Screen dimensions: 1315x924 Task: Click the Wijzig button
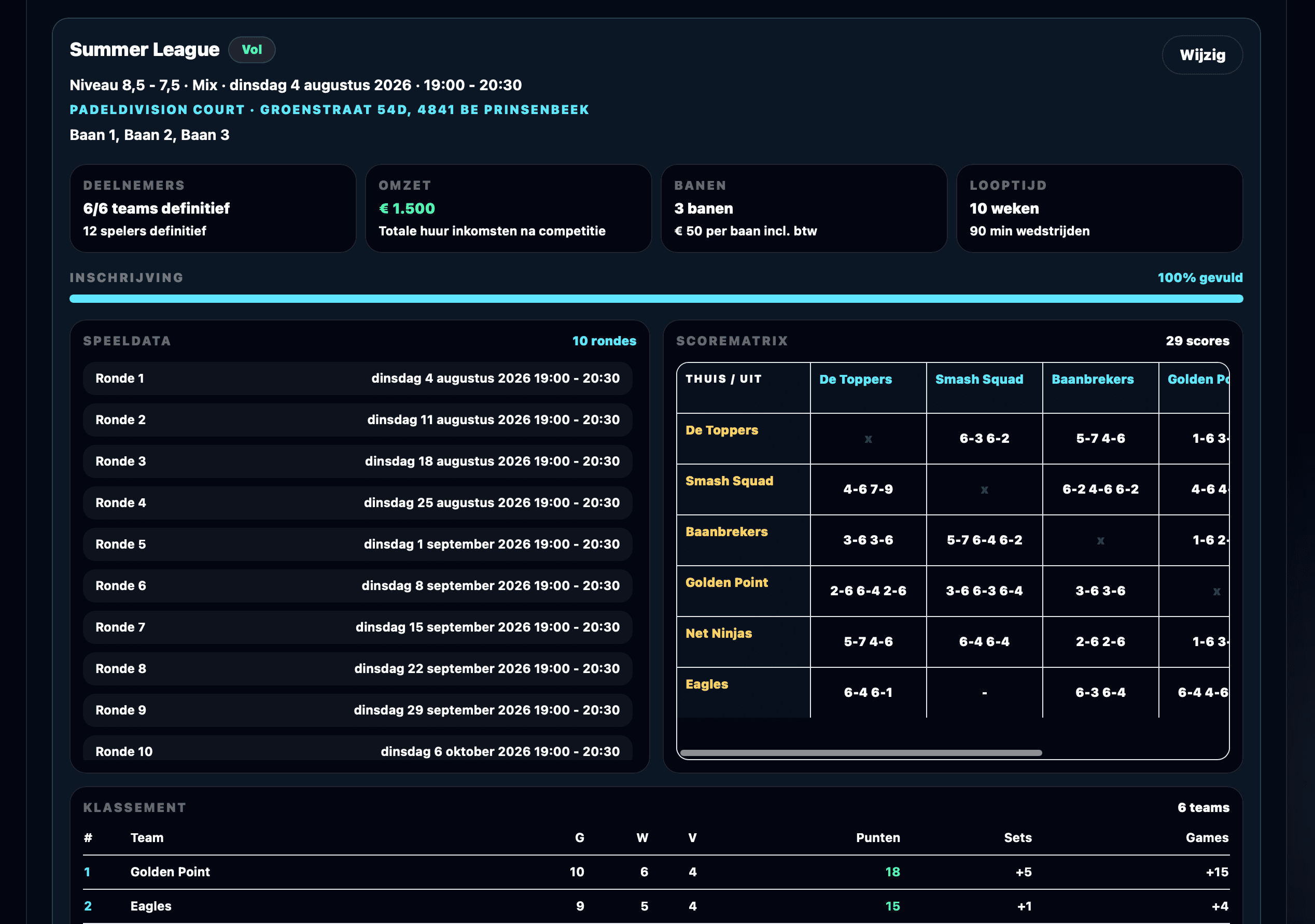(1201, 55)
